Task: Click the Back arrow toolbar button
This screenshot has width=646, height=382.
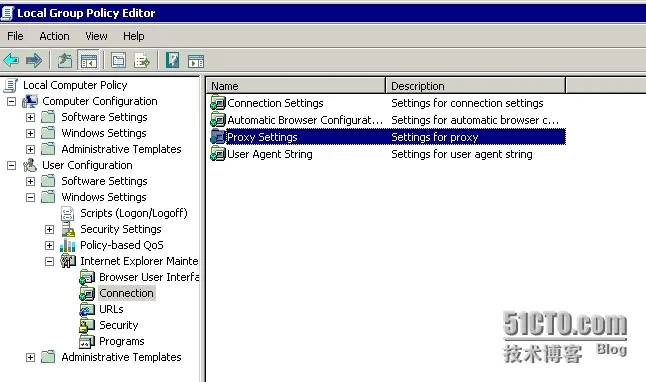Action: coord(11,61)
